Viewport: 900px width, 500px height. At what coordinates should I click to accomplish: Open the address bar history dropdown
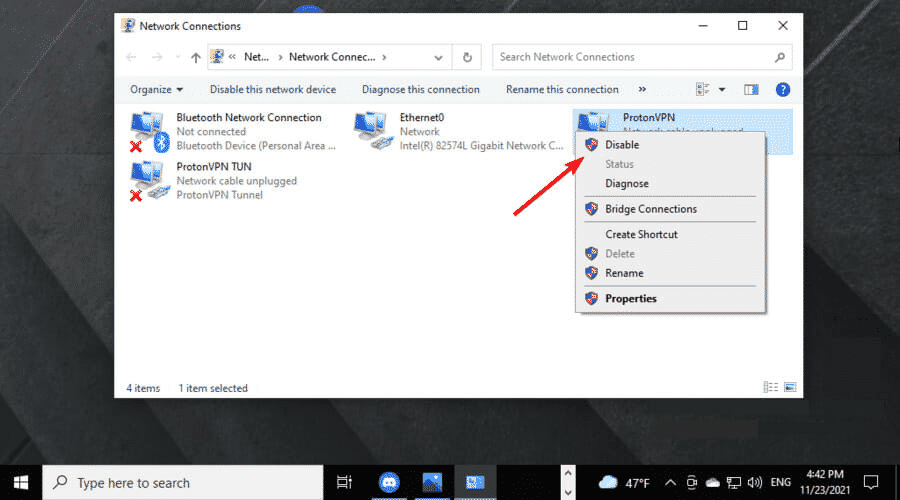tap(439, 57)
